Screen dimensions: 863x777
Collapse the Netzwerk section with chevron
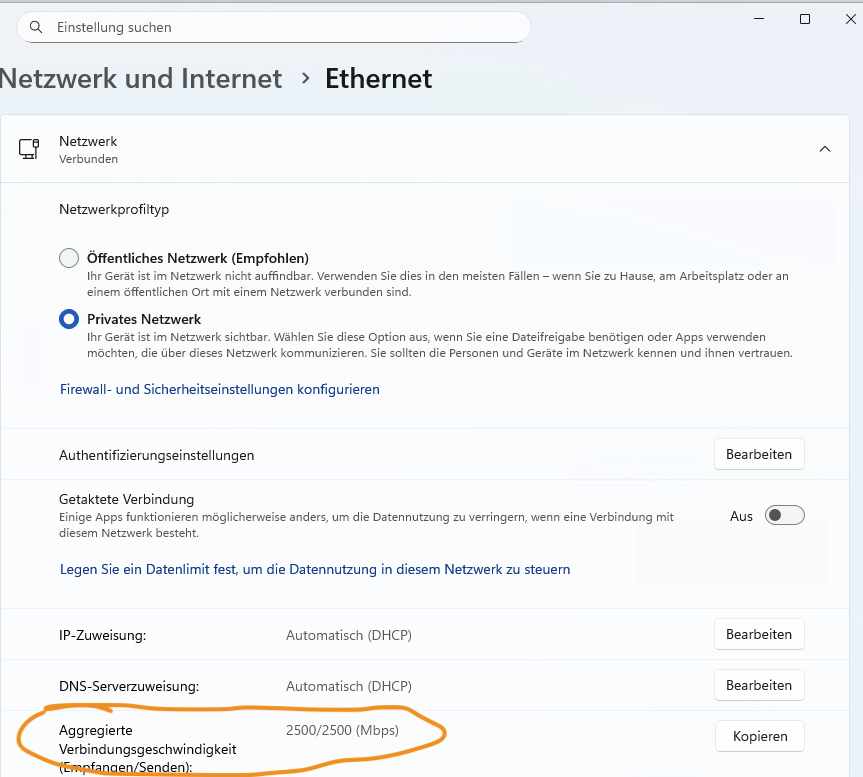(x=825, y=149)
